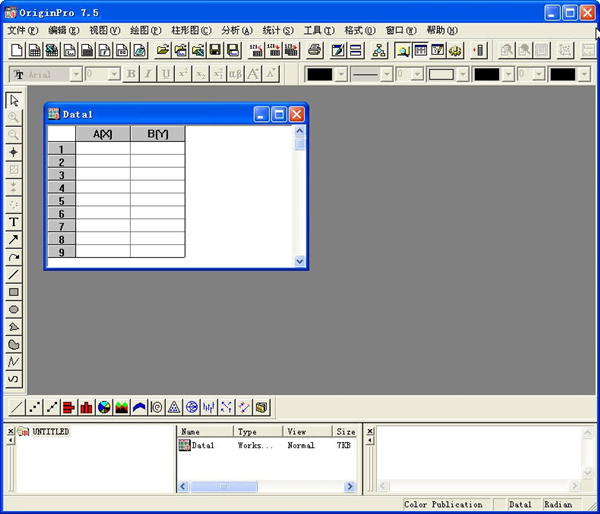The image size is (600, 514).
Task: Select the Polygon drawing tool
Action: point(14,327)
